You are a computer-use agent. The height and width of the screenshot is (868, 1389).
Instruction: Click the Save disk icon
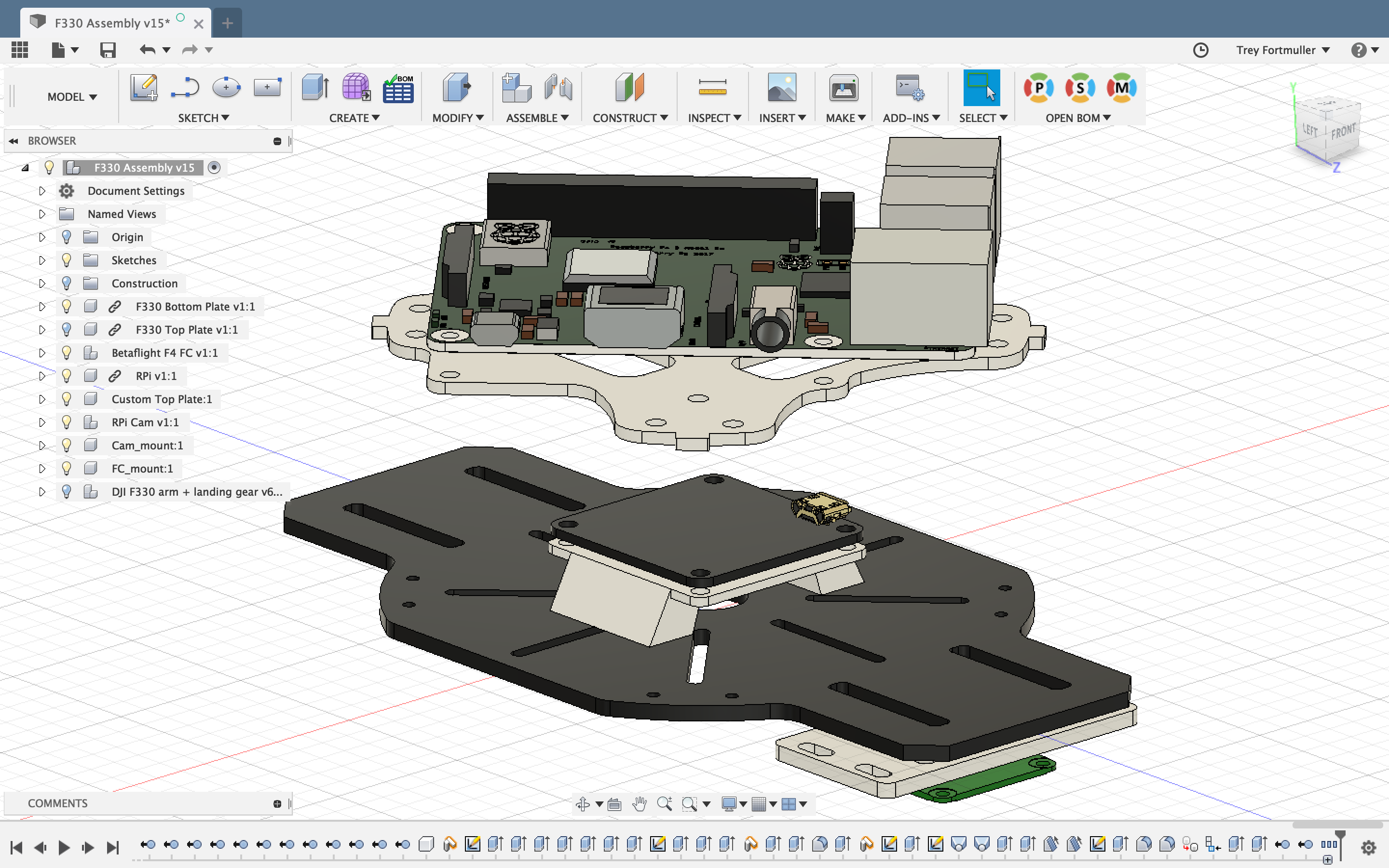click(x=108, y=50)
